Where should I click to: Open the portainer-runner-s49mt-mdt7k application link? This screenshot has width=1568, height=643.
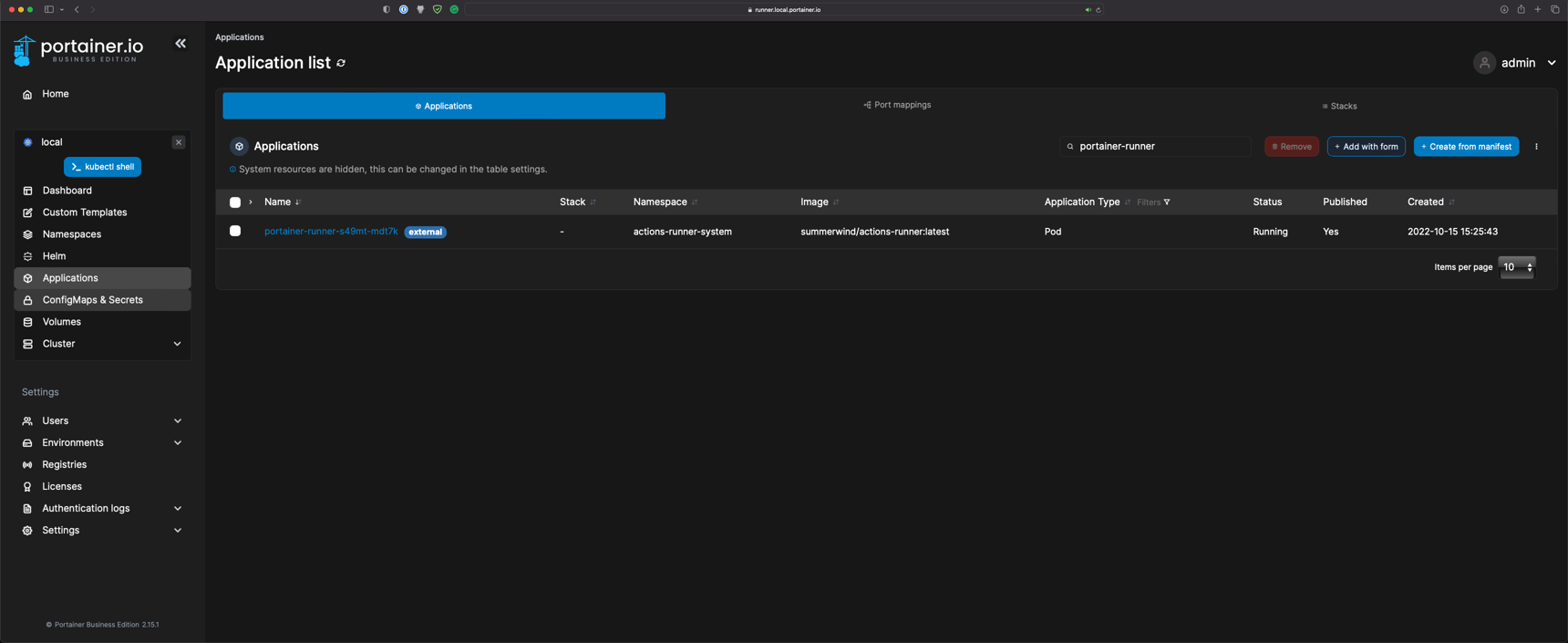click(331, 232)
